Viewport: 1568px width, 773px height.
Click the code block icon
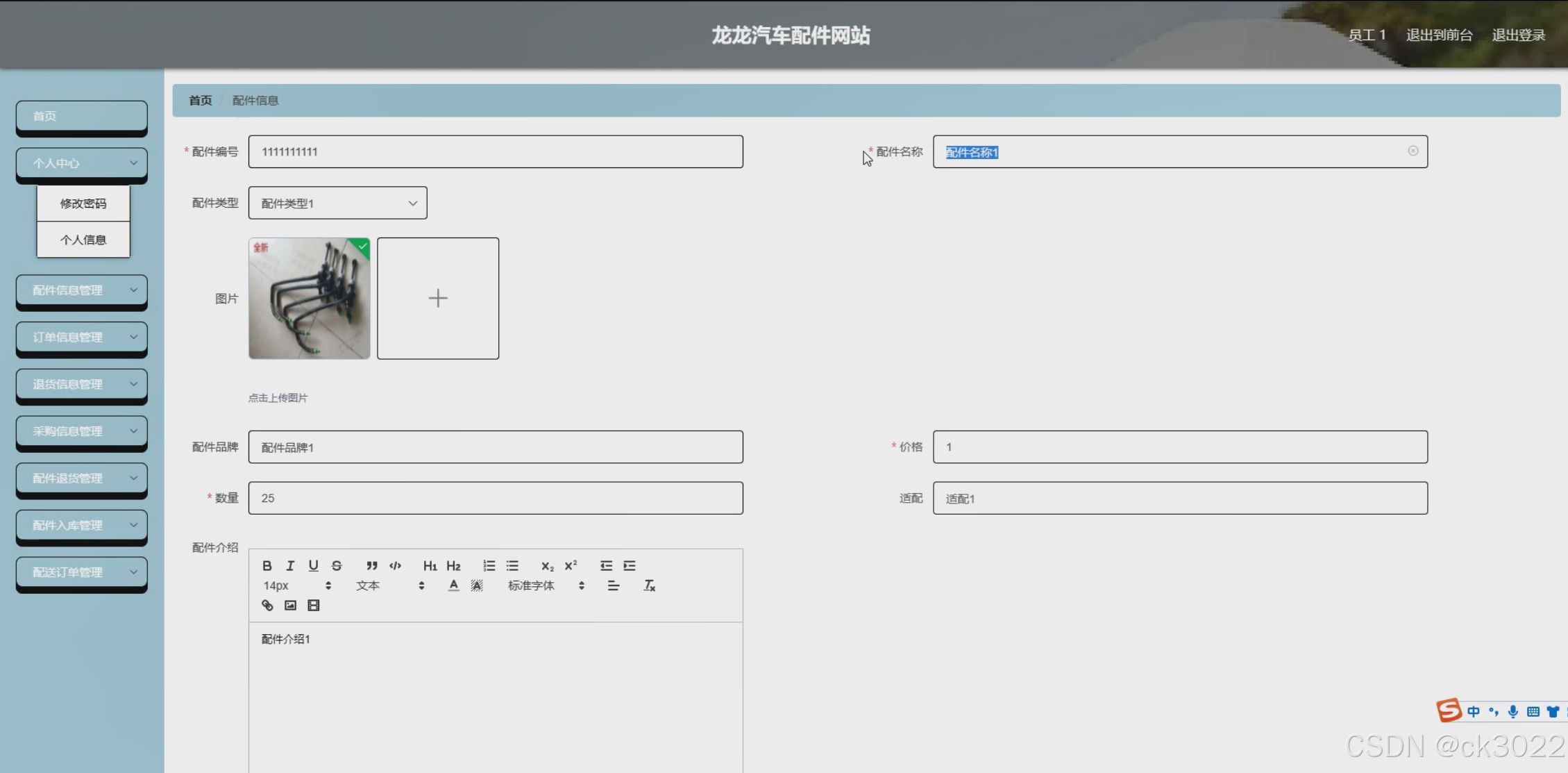click(395, 565)
